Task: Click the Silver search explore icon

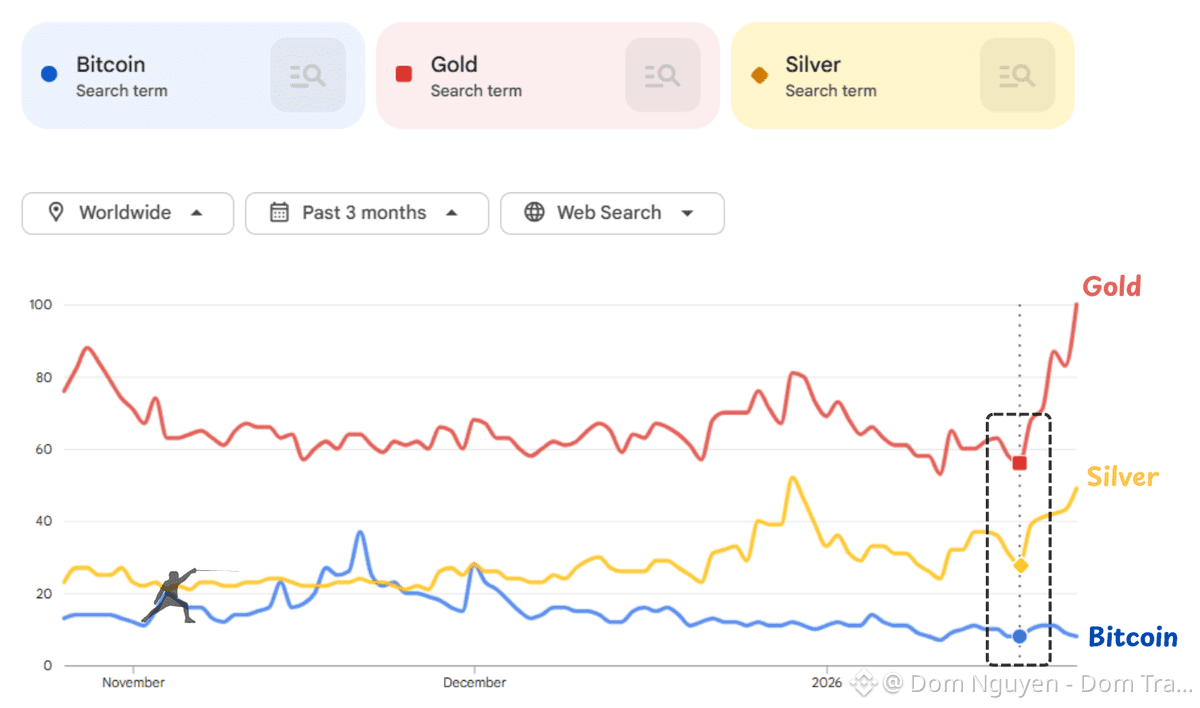Action: tap(1017, 75)
